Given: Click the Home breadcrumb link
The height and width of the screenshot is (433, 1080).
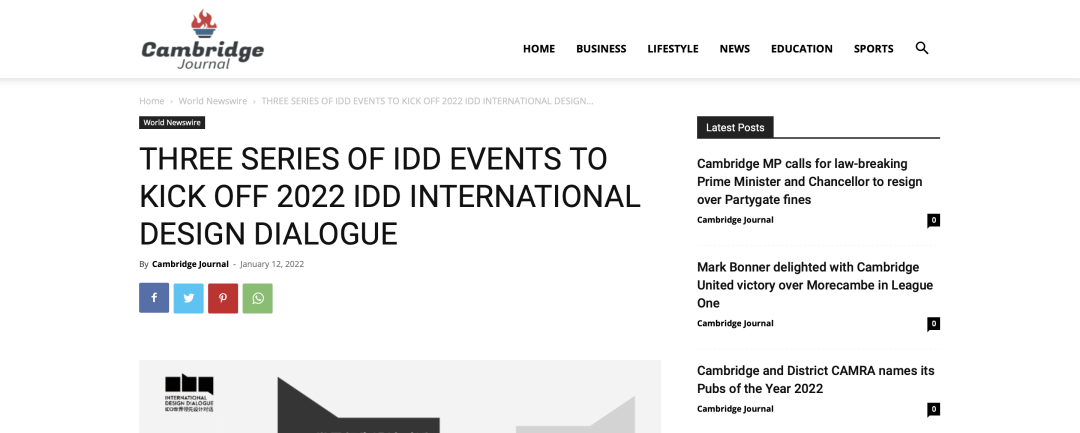Looking at the screenshot, I should 152,101.
